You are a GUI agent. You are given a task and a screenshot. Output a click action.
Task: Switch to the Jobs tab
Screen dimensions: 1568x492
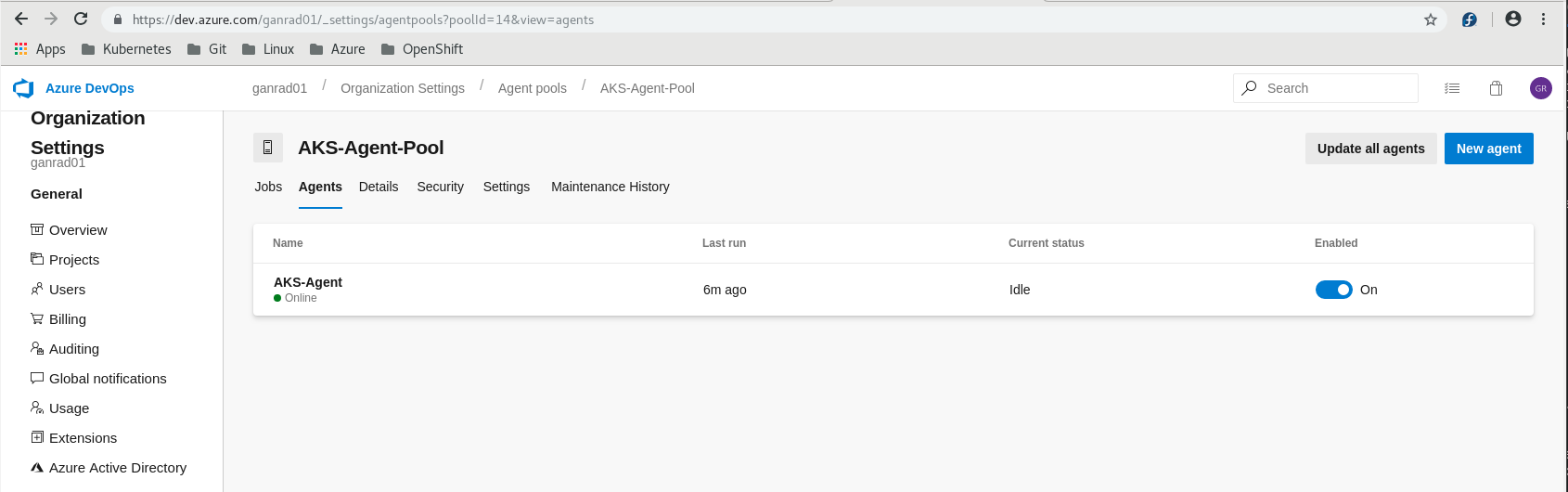coord(268,187)
